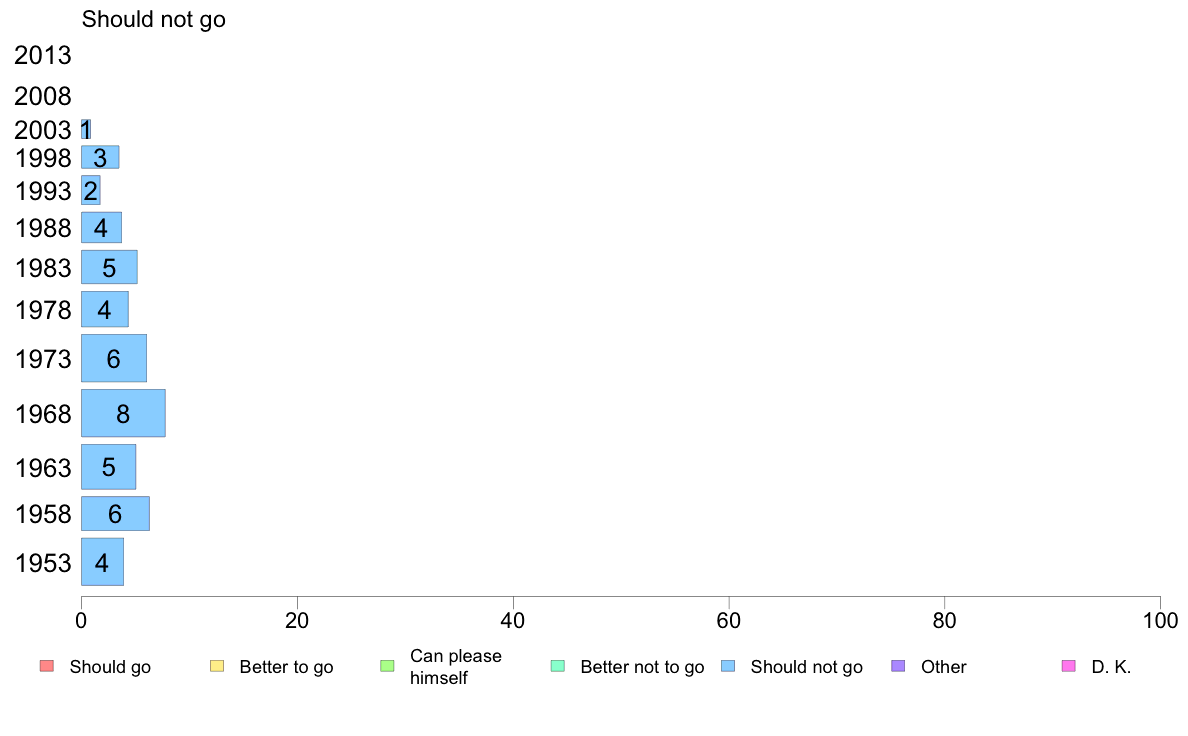This screenshot has height=736, width=1188.
Task: Click the 1973 bar labeled 6
Action: click(114, 358)
